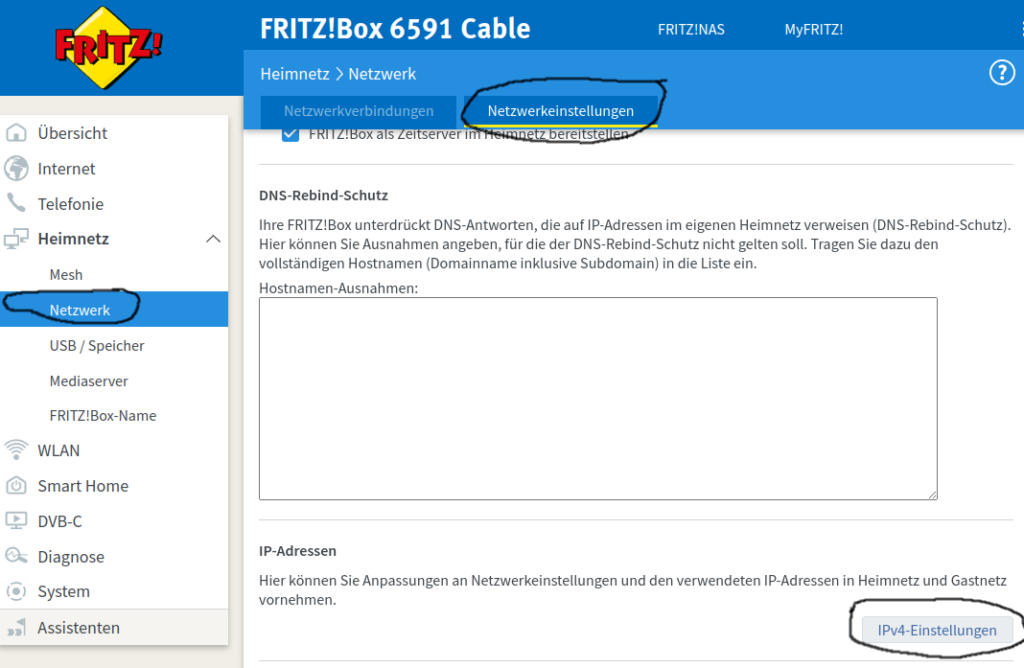The width and height of the screenshot is (1024, 668).
Task: Click the DVB-C monitor icon
Action: pos(16,520)
